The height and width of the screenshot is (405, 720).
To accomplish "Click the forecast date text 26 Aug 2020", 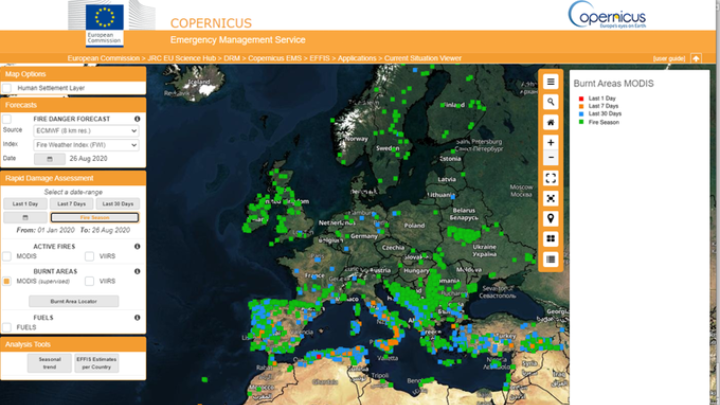I will click(88, 159).
